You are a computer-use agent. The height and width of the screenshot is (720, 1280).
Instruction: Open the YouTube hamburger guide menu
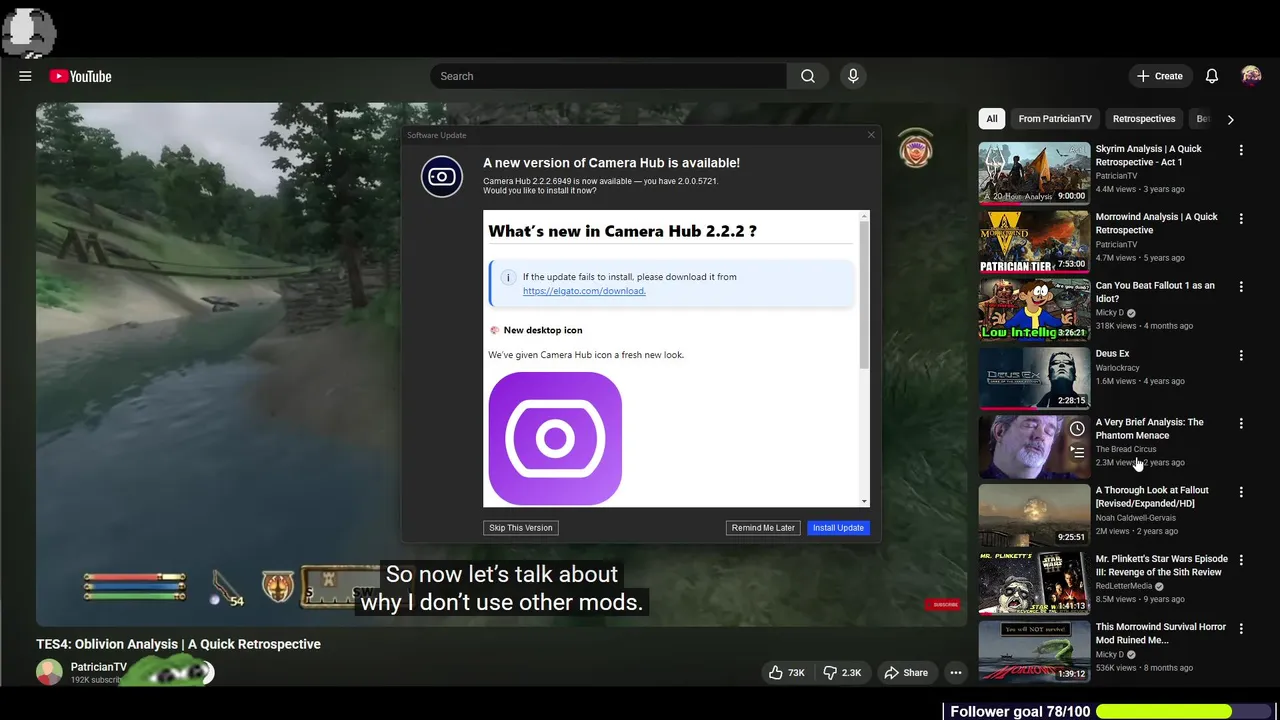(x=25, y=76)
